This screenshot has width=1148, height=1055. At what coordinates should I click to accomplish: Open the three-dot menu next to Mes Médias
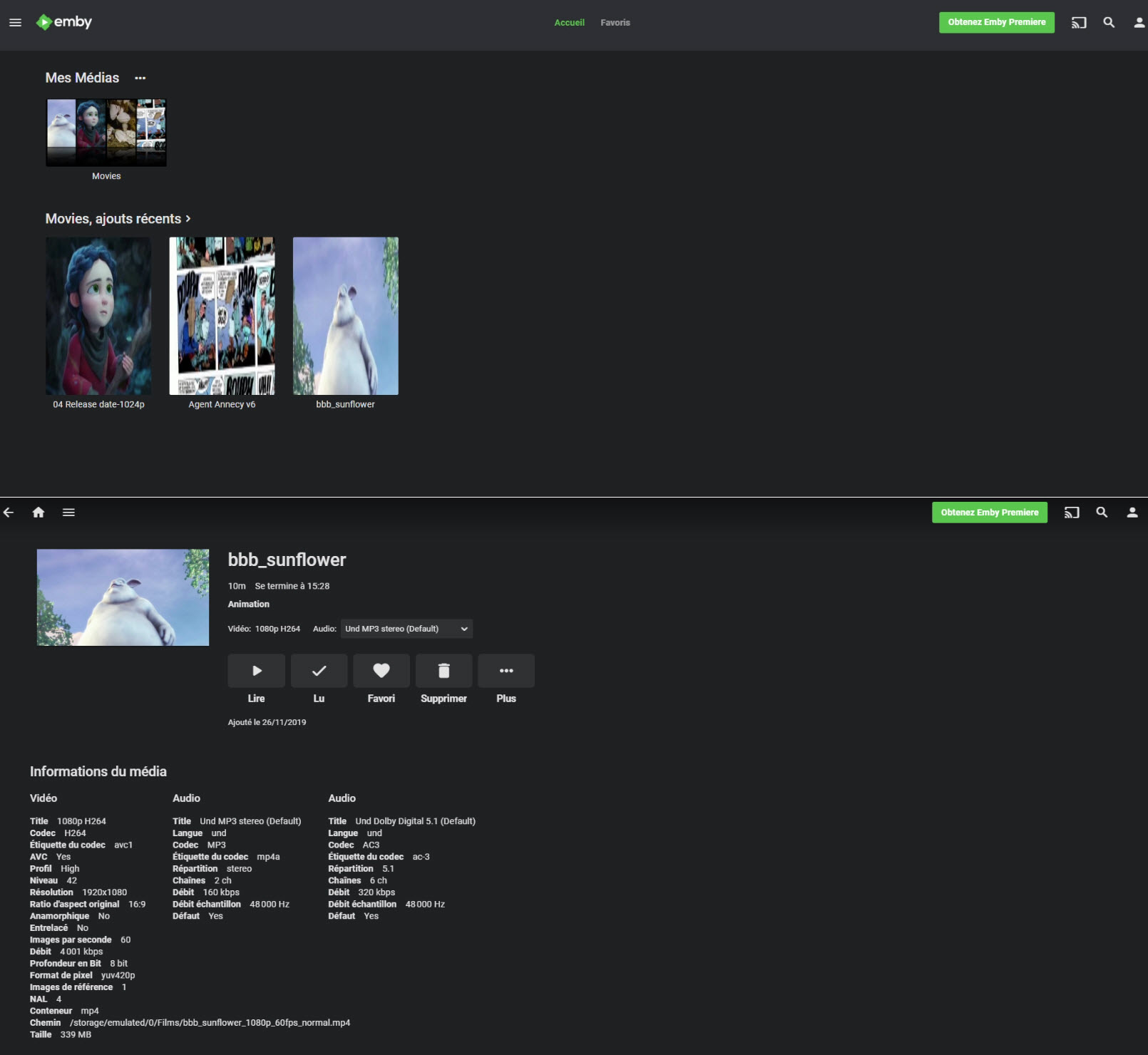(x=140, y=78)
